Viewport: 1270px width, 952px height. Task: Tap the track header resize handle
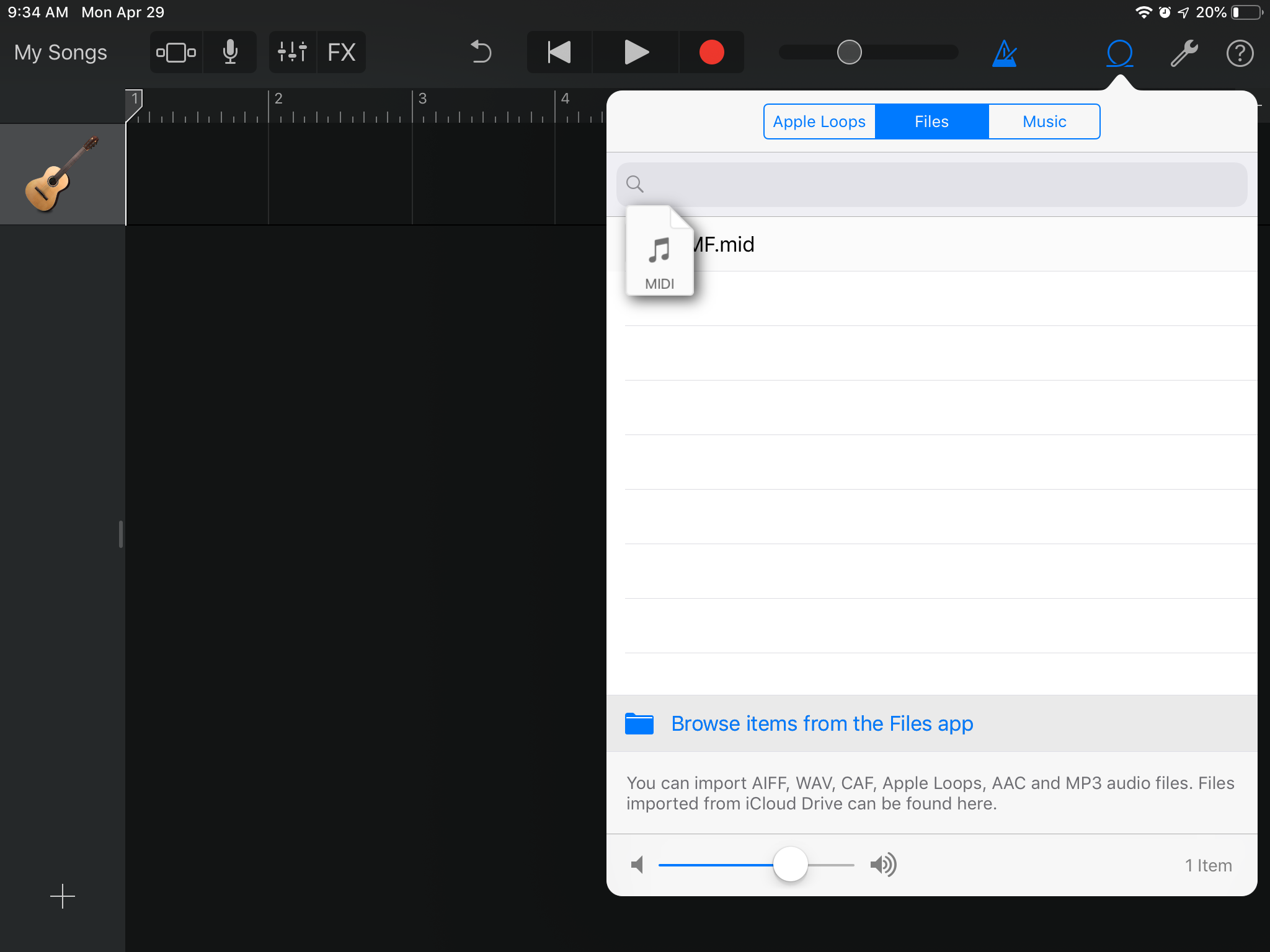[x=121, y=534]
